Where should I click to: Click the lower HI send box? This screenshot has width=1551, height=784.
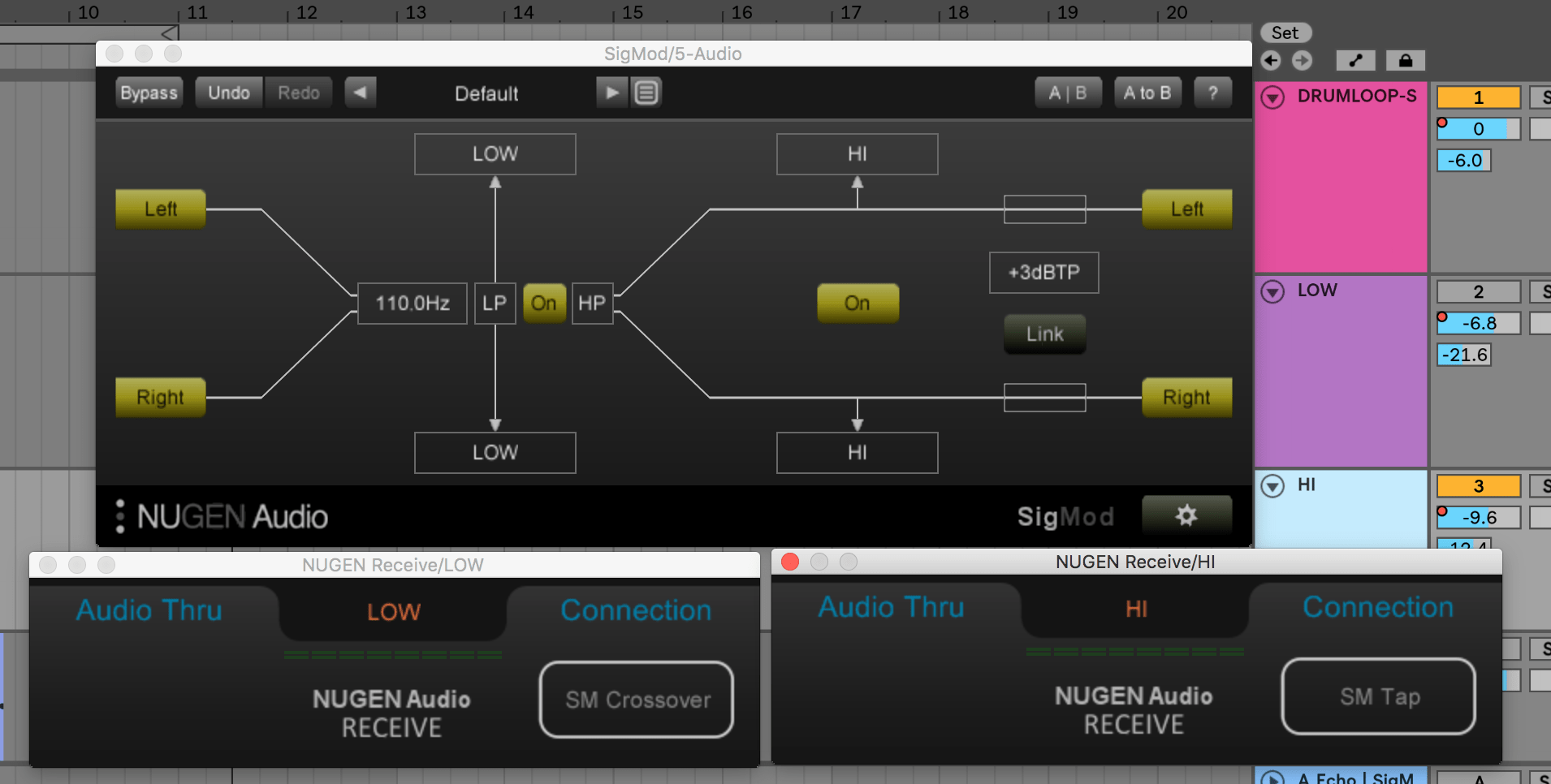858,453
